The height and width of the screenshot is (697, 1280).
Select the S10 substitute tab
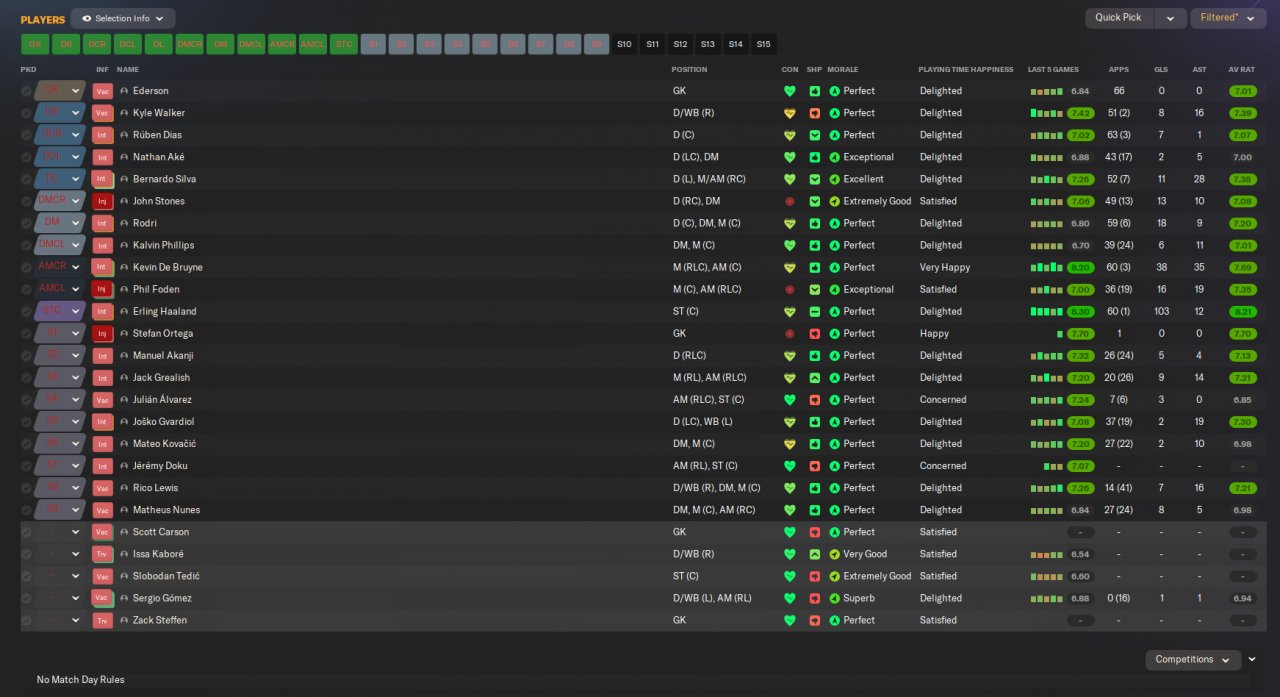(x=624, y=44)
